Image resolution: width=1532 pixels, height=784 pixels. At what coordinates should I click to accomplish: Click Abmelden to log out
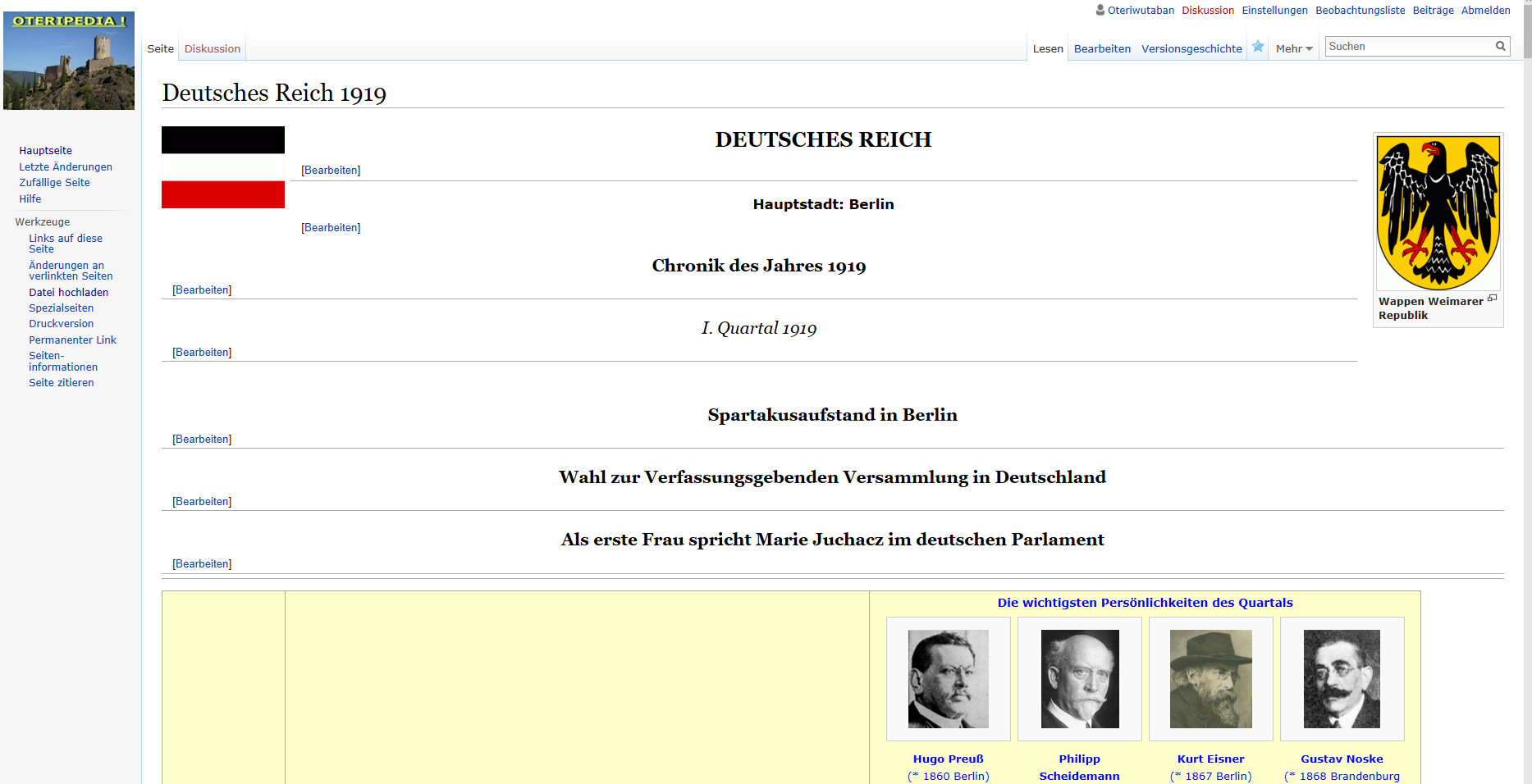pos(1485,11)
